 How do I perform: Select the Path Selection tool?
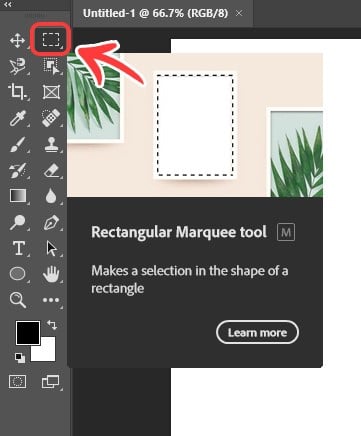[51, 249]
